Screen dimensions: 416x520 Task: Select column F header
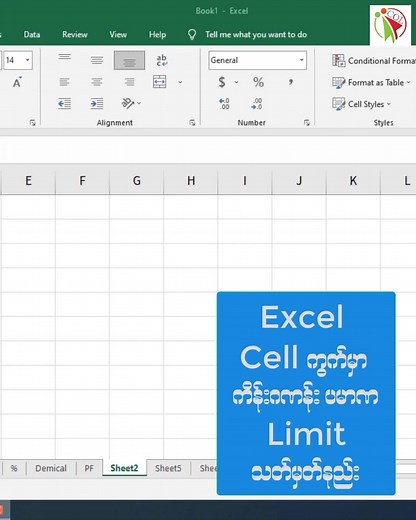tap(82, 181)
